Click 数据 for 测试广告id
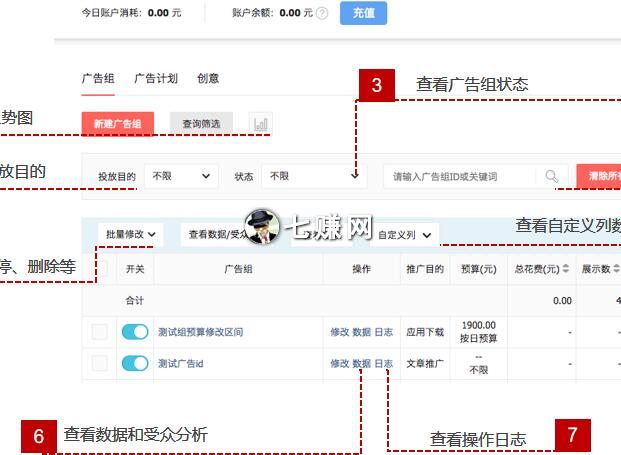The width and height of the screenshot is (621, 455). pyautogui.click(x=362, y=363)
